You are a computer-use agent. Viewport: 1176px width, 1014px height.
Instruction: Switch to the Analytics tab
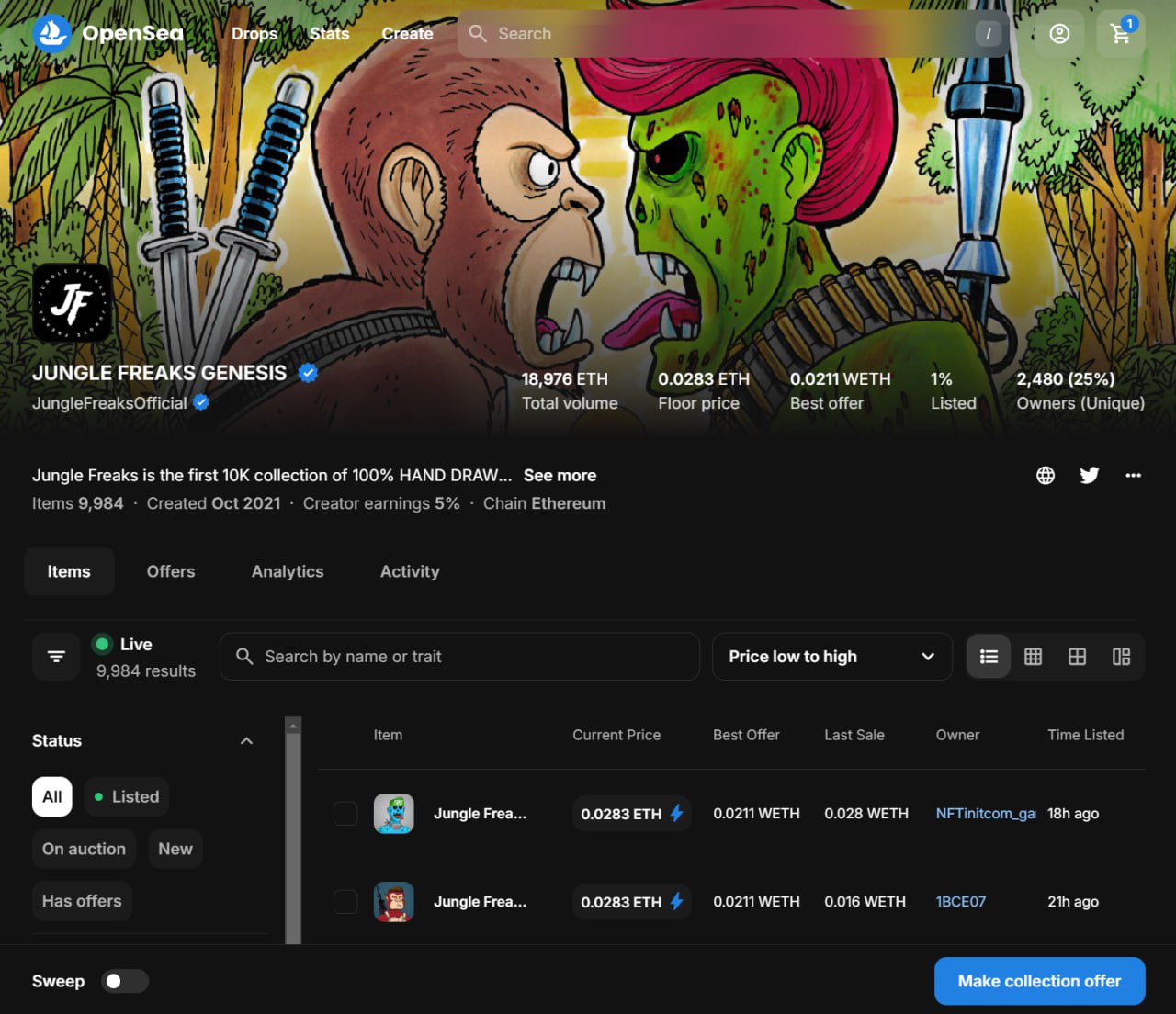288,571
